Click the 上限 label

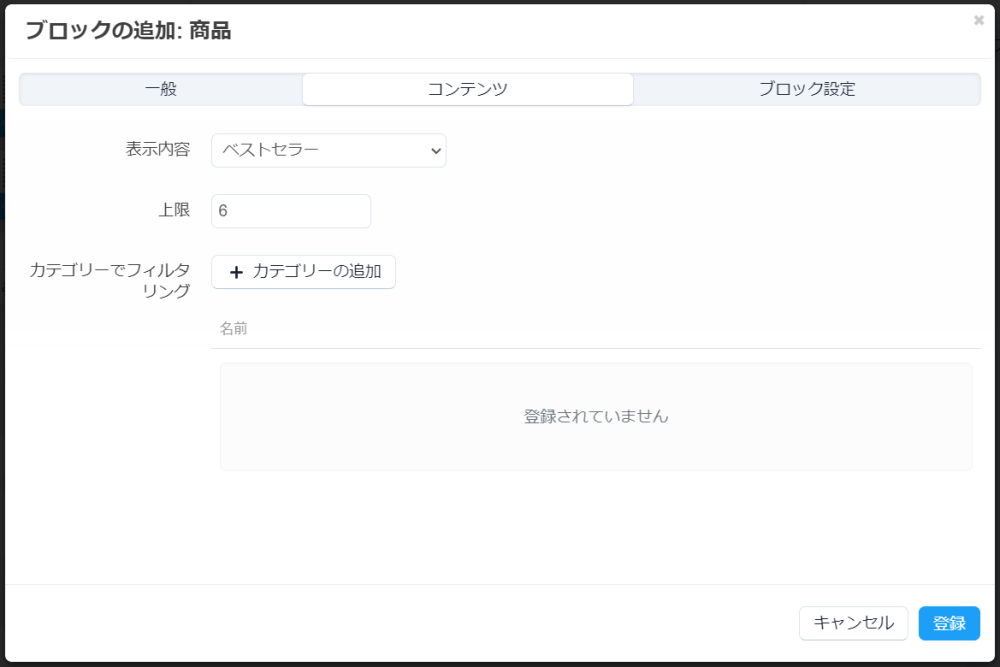pos(174,210)
